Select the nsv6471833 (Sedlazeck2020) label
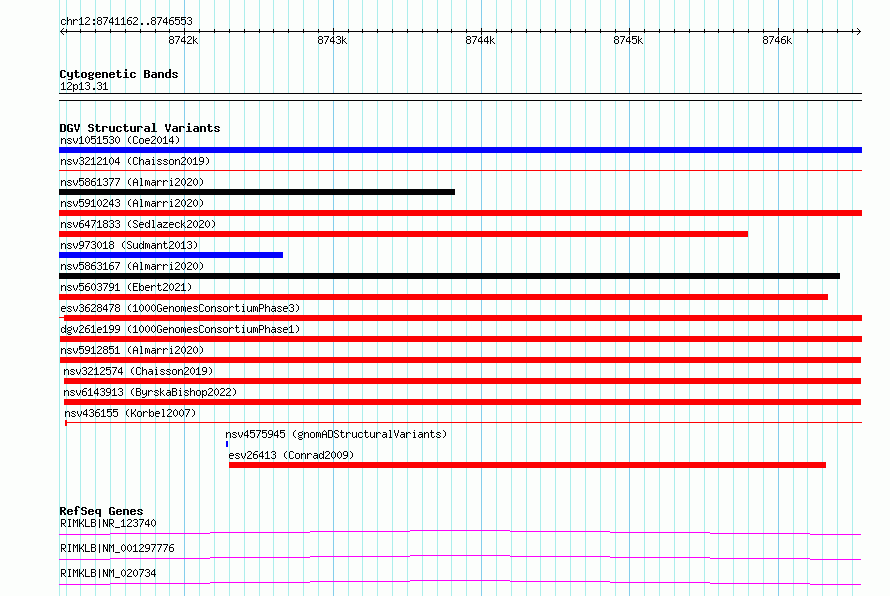The width and height of the screenshot is (890, 596). pos(138,224)
